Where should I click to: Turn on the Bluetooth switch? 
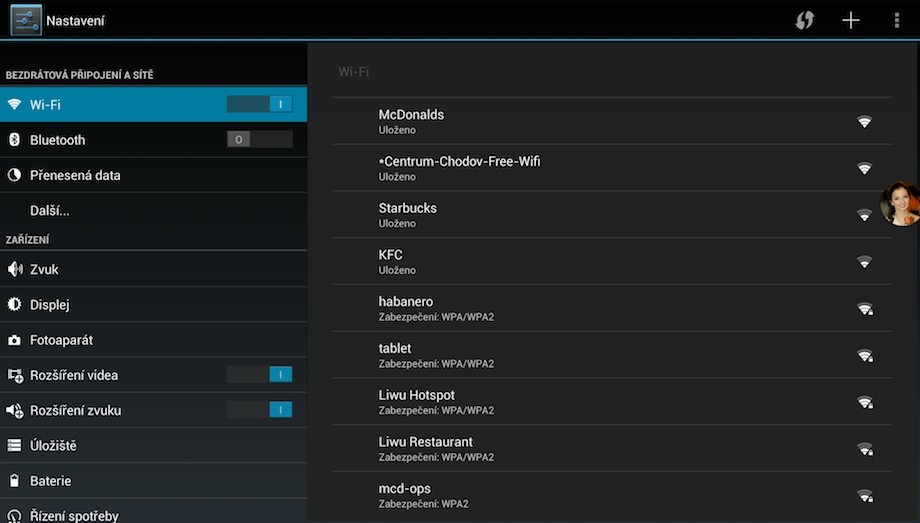[x=259, y=139]
